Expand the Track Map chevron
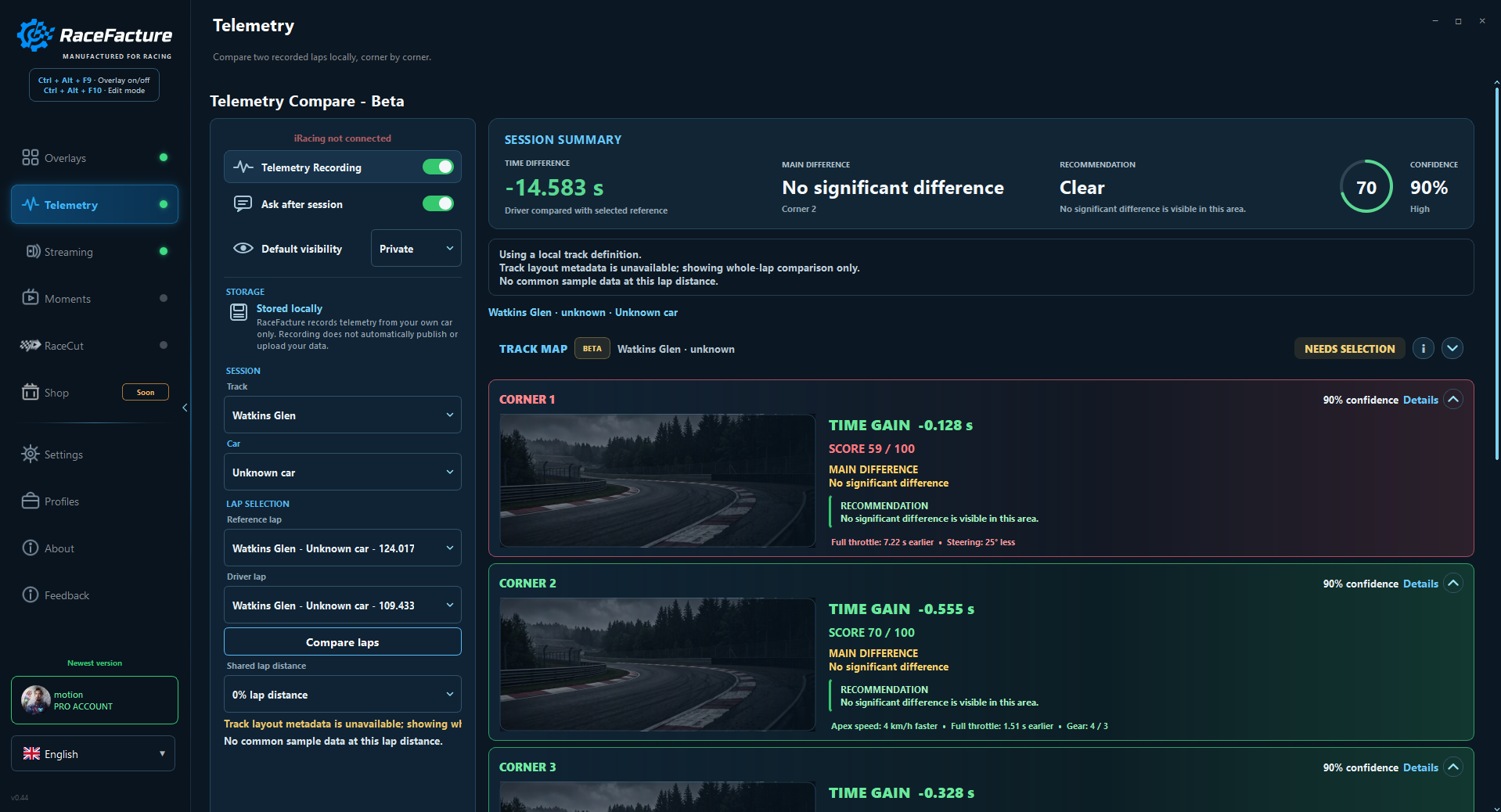Screen dimensions: 1501x812 (1452, 348)
